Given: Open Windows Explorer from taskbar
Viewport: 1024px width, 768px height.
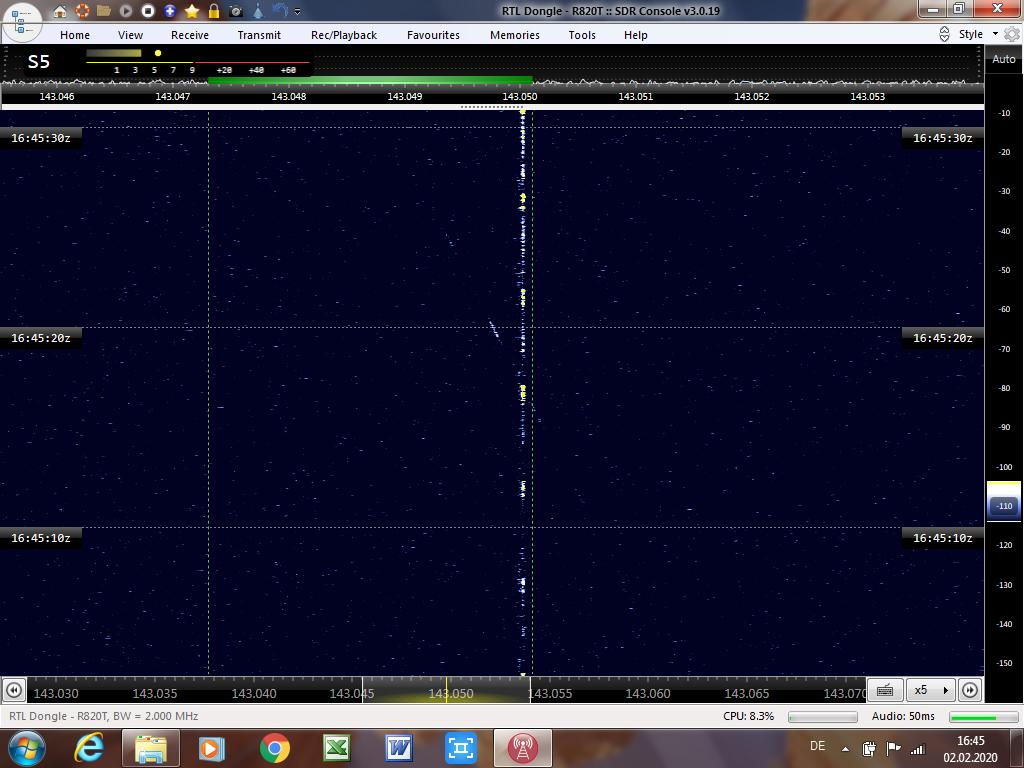Looking at the screenshot, I should click(151, 748).
